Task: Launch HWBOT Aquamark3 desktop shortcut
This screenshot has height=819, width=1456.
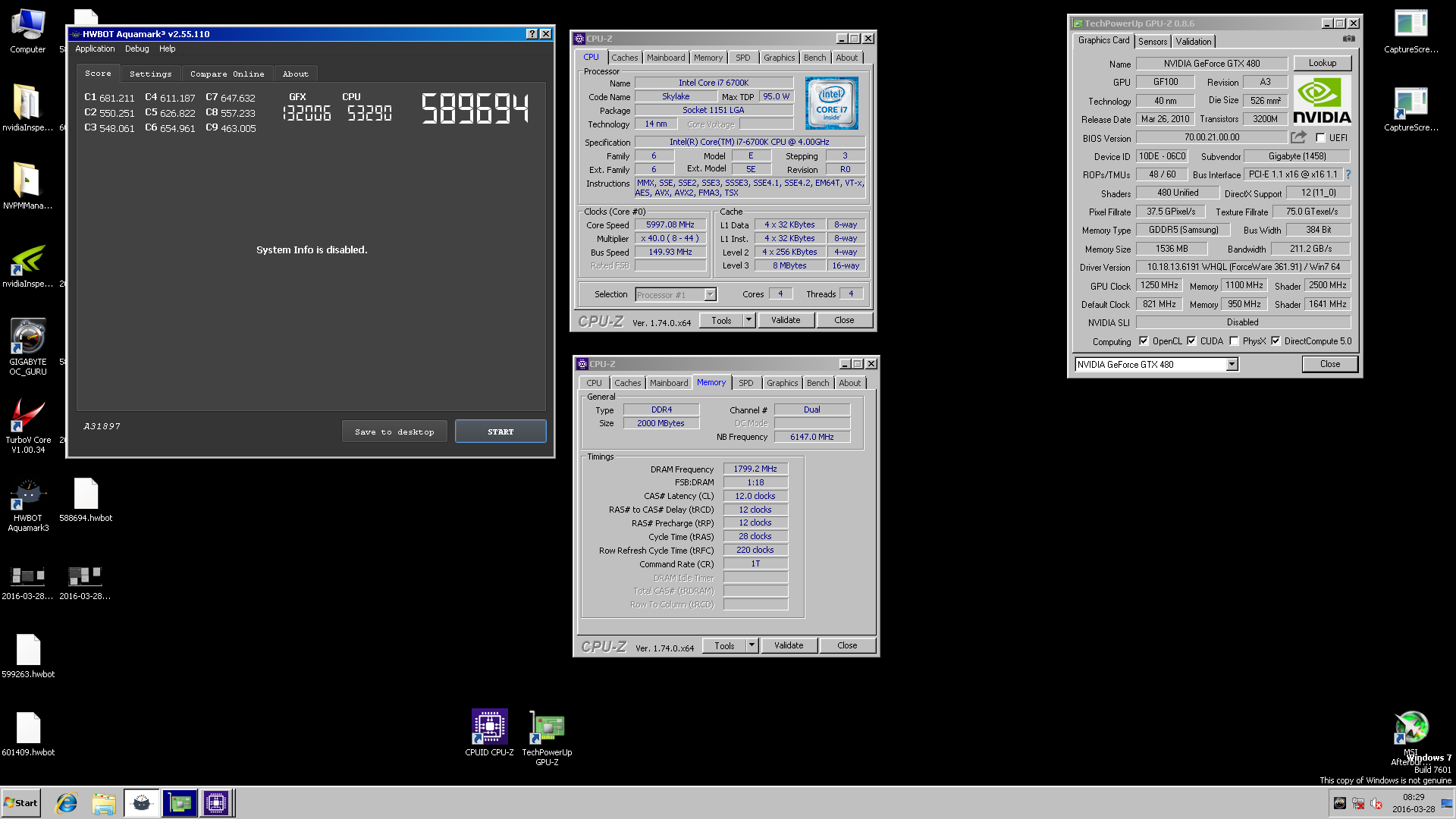Action: pyautogui.click(x=28, y=505)
